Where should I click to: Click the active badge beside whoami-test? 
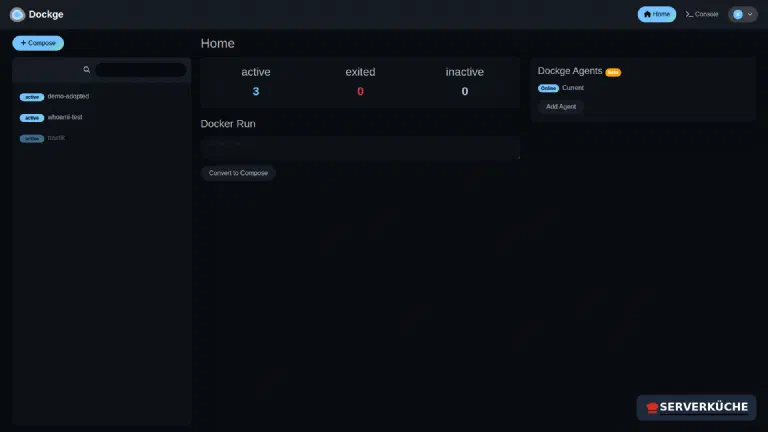[32, 118]
